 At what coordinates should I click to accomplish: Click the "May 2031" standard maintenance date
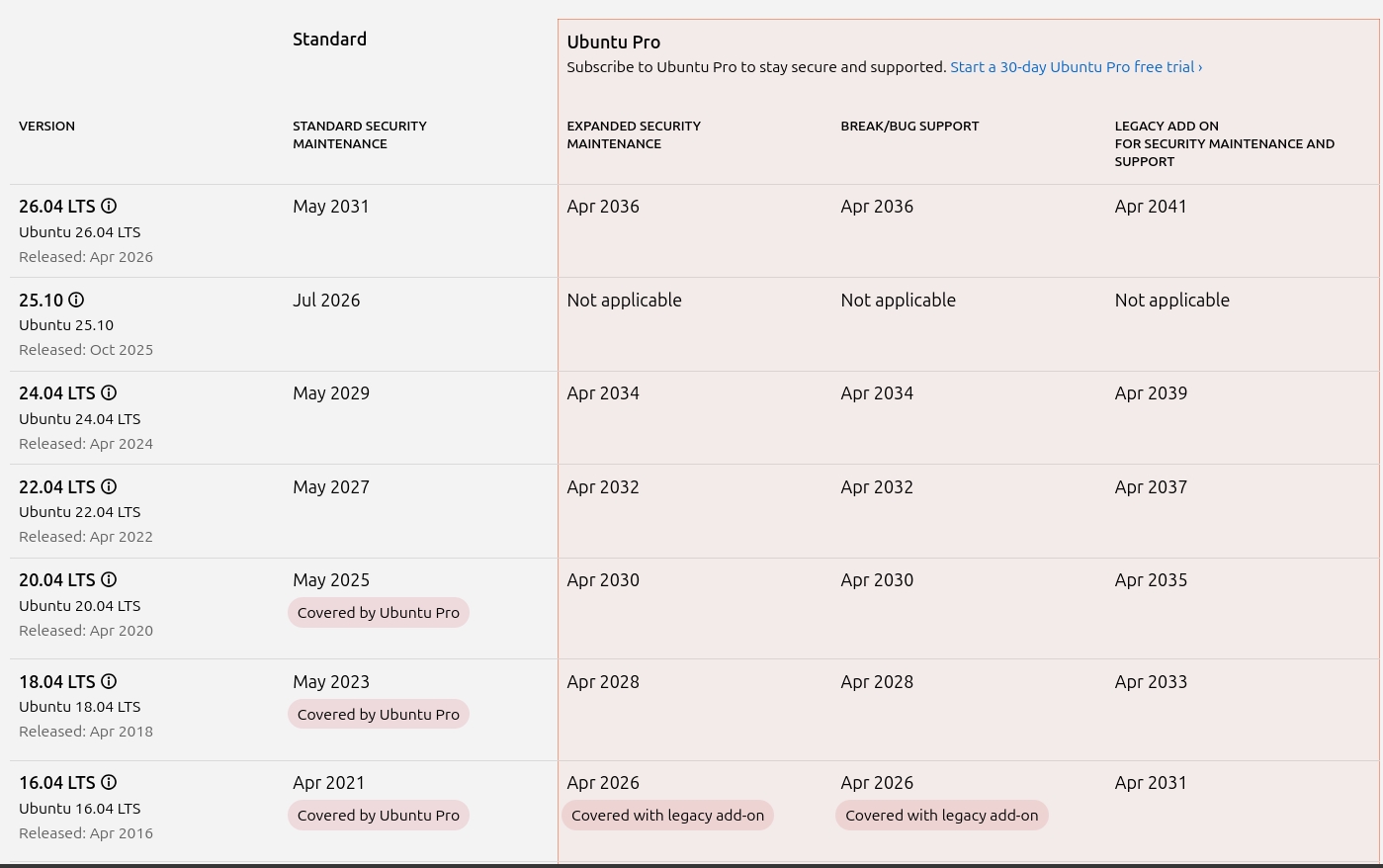coord(331,207)
